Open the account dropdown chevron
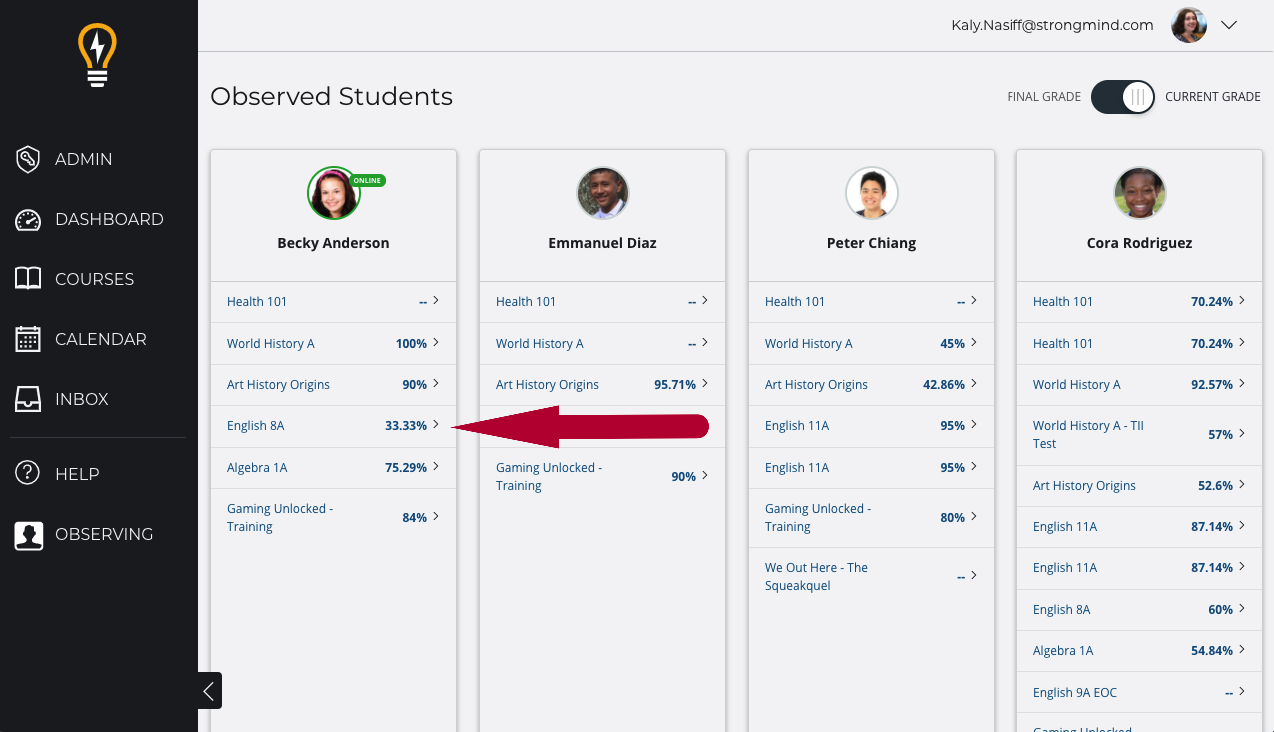Viewport: 1274px width, 732px height. coord(1230,25)
